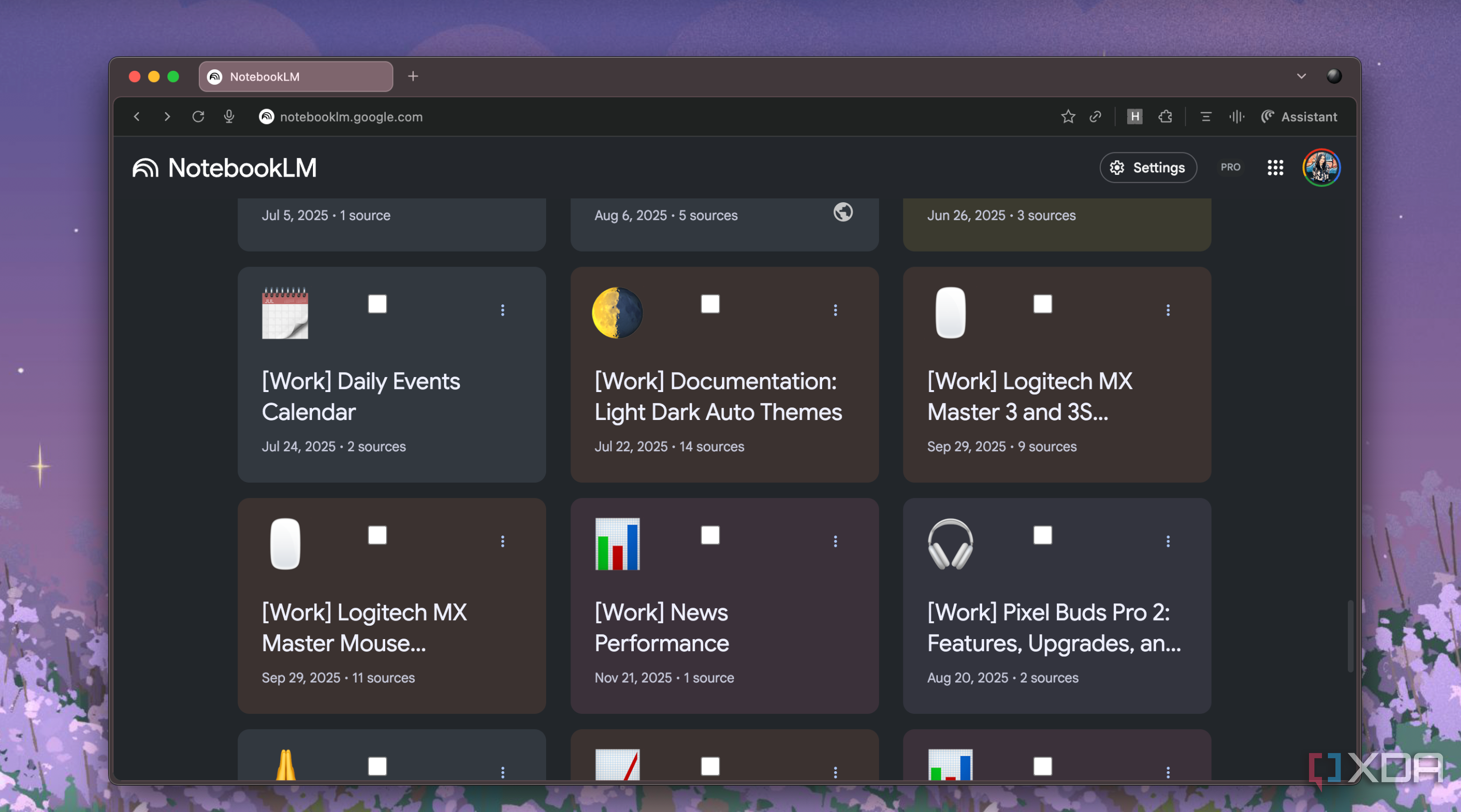
Task: Open the H extension icon
Action: [1134, 117]
